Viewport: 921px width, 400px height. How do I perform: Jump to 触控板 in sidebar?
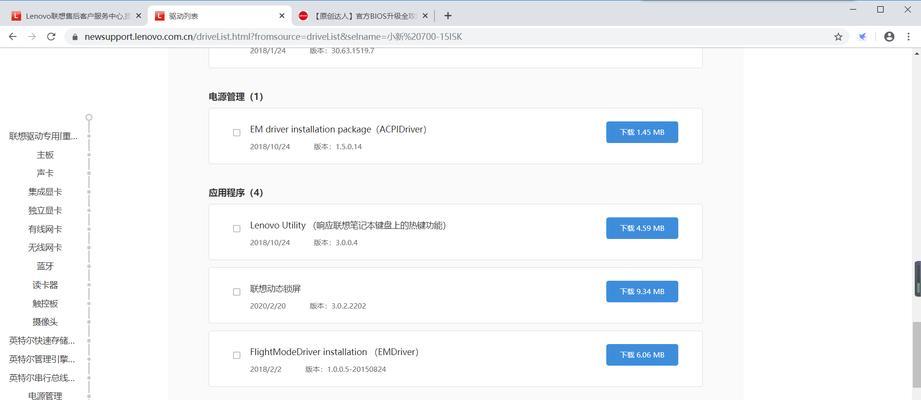point(45,304)
